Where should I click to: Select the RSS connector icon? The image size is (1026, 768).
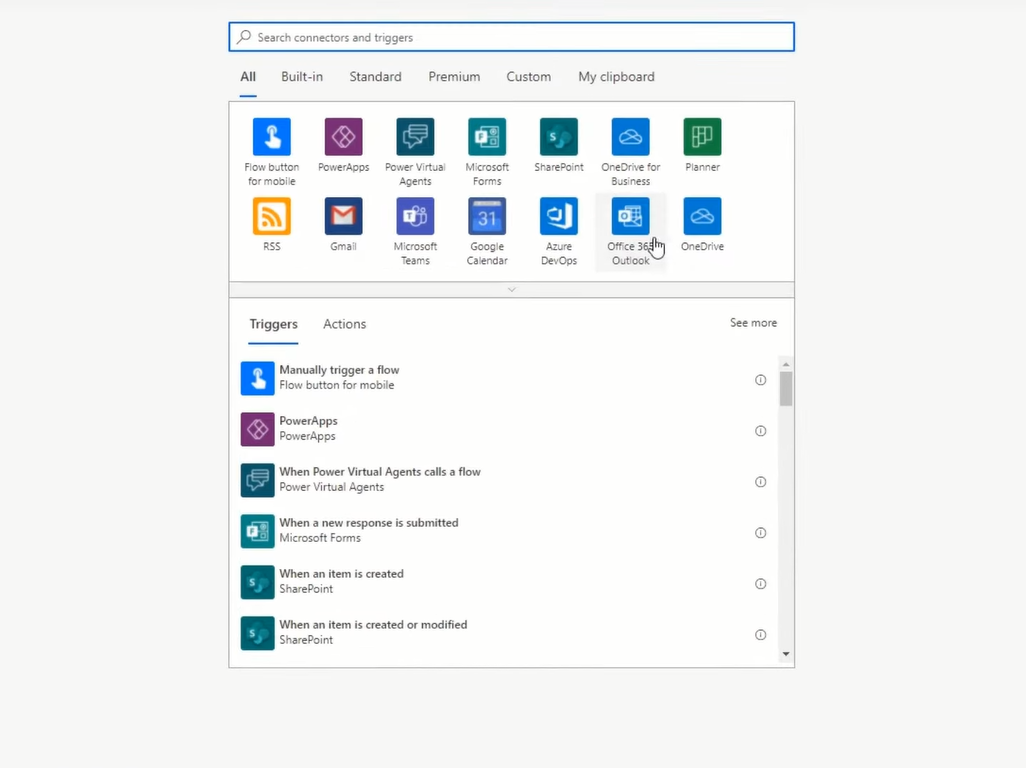click(272, 216)
